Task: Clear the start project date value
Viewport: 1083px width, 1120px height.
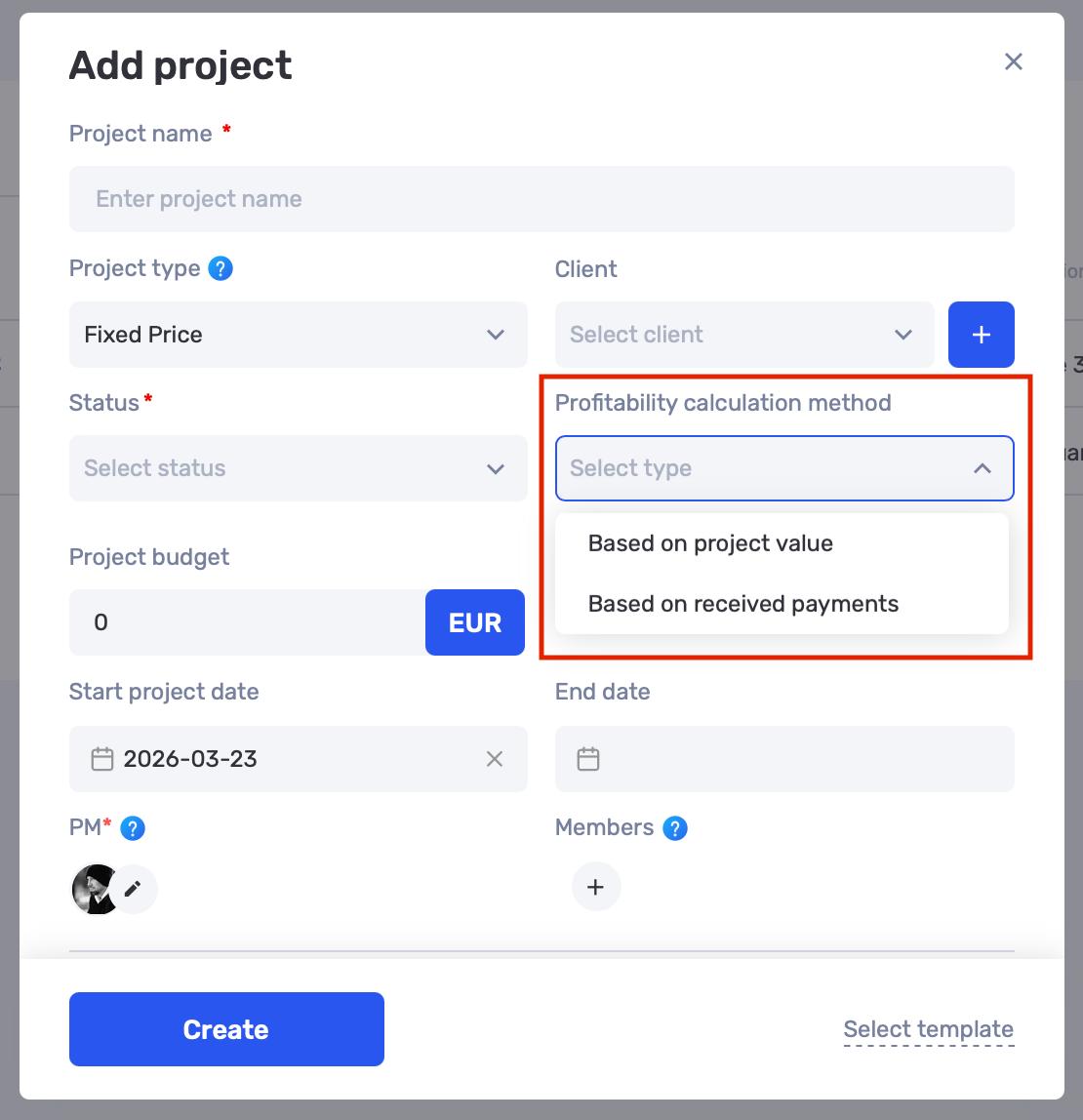Action: pyautogui.click(x=495, y=759)
